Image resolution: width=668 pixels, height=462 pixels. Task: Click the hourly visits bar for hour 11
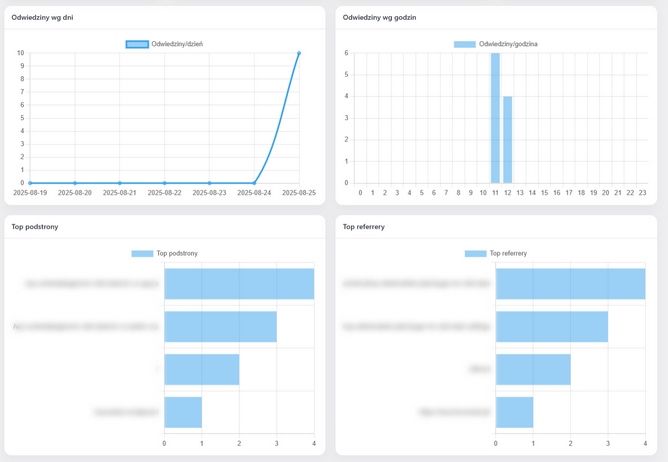click(x=495, y=118)
